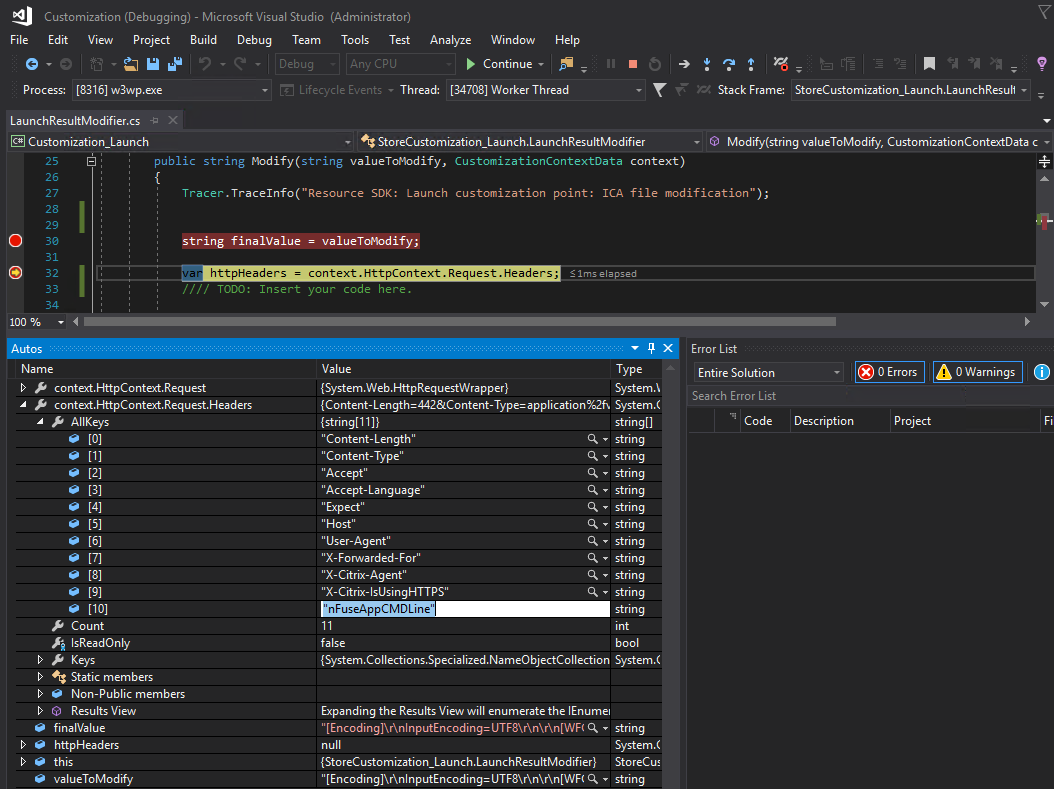Select the LaunchResultModifier.cs tab
The image size is (1054, 789).
pos(74,121)
